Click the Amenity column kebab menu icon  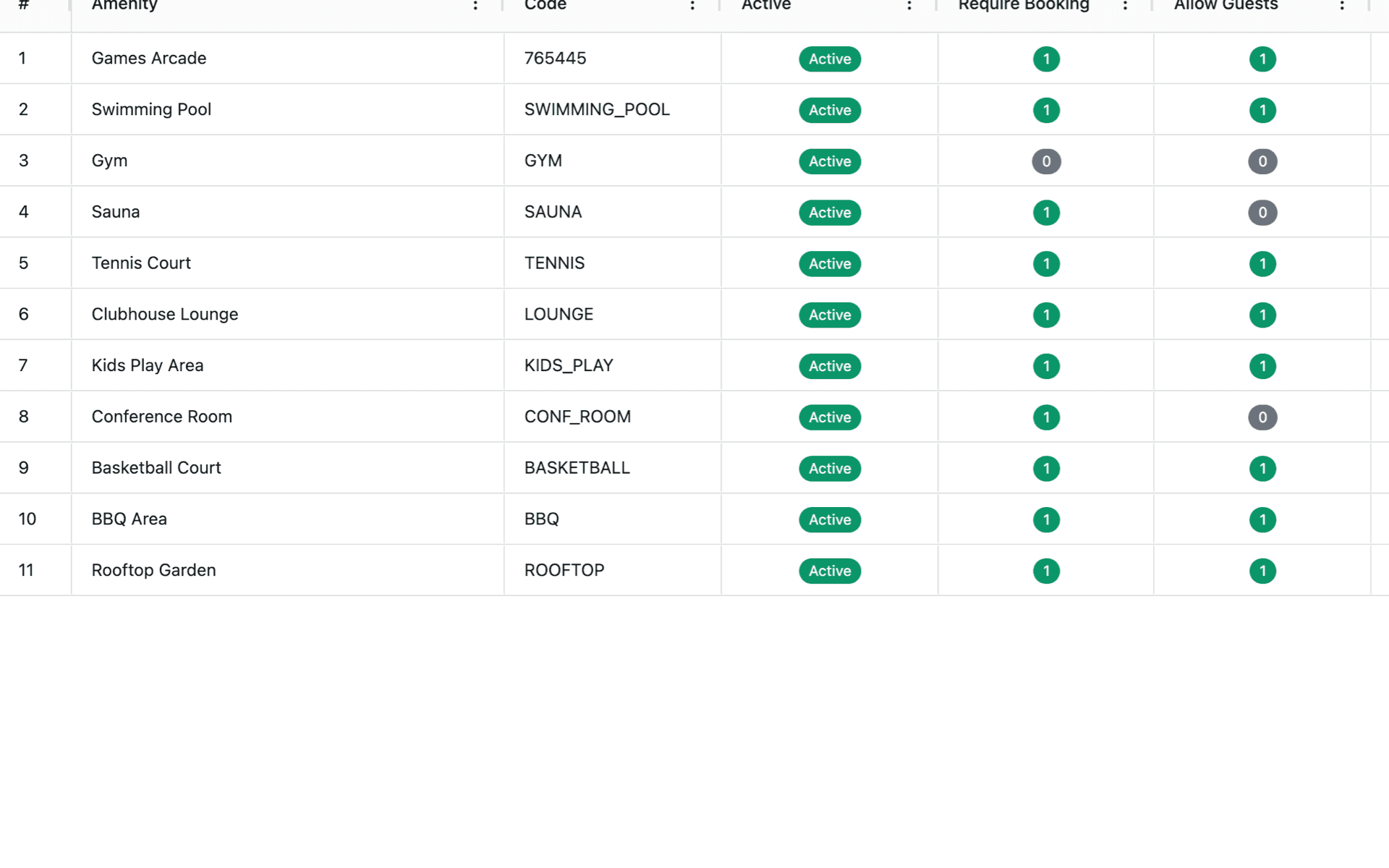click(x=475, y=6)
